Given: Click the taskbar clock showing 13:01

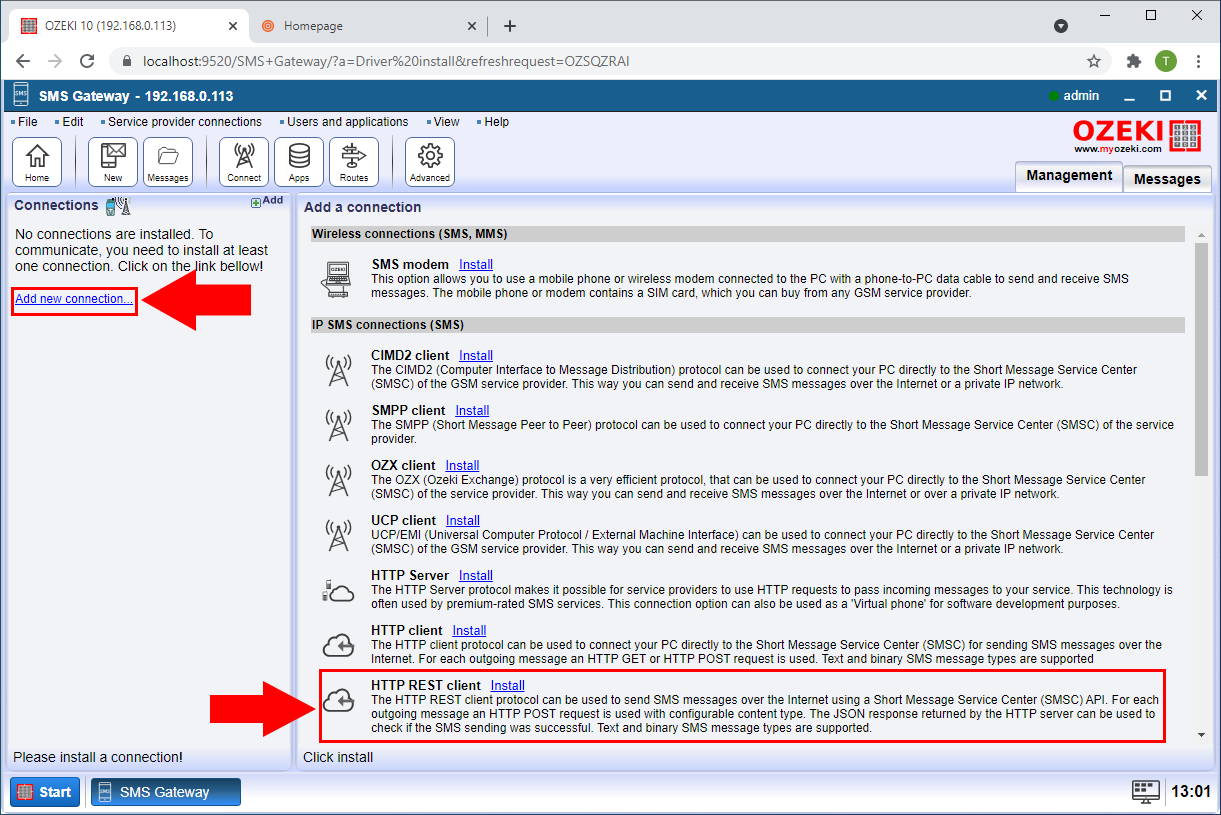Looking at the screenshot, I should 1191,792.
